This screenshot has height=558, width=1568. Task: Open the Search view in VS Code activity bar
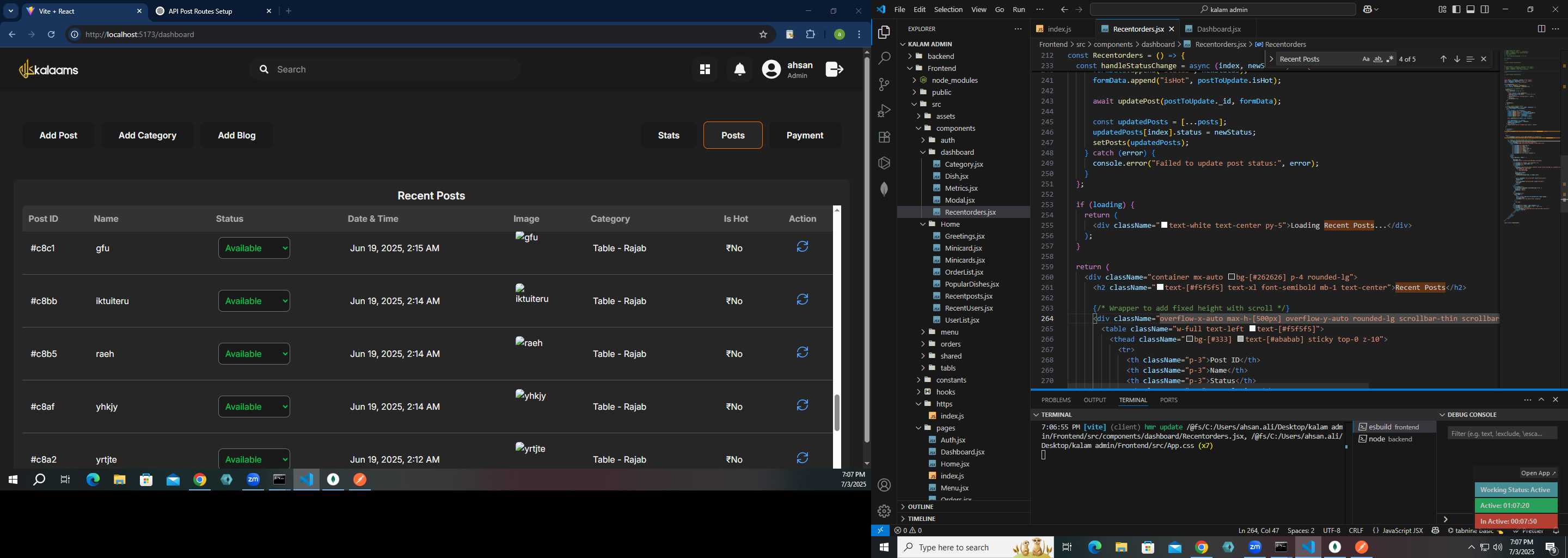point(884,58)
